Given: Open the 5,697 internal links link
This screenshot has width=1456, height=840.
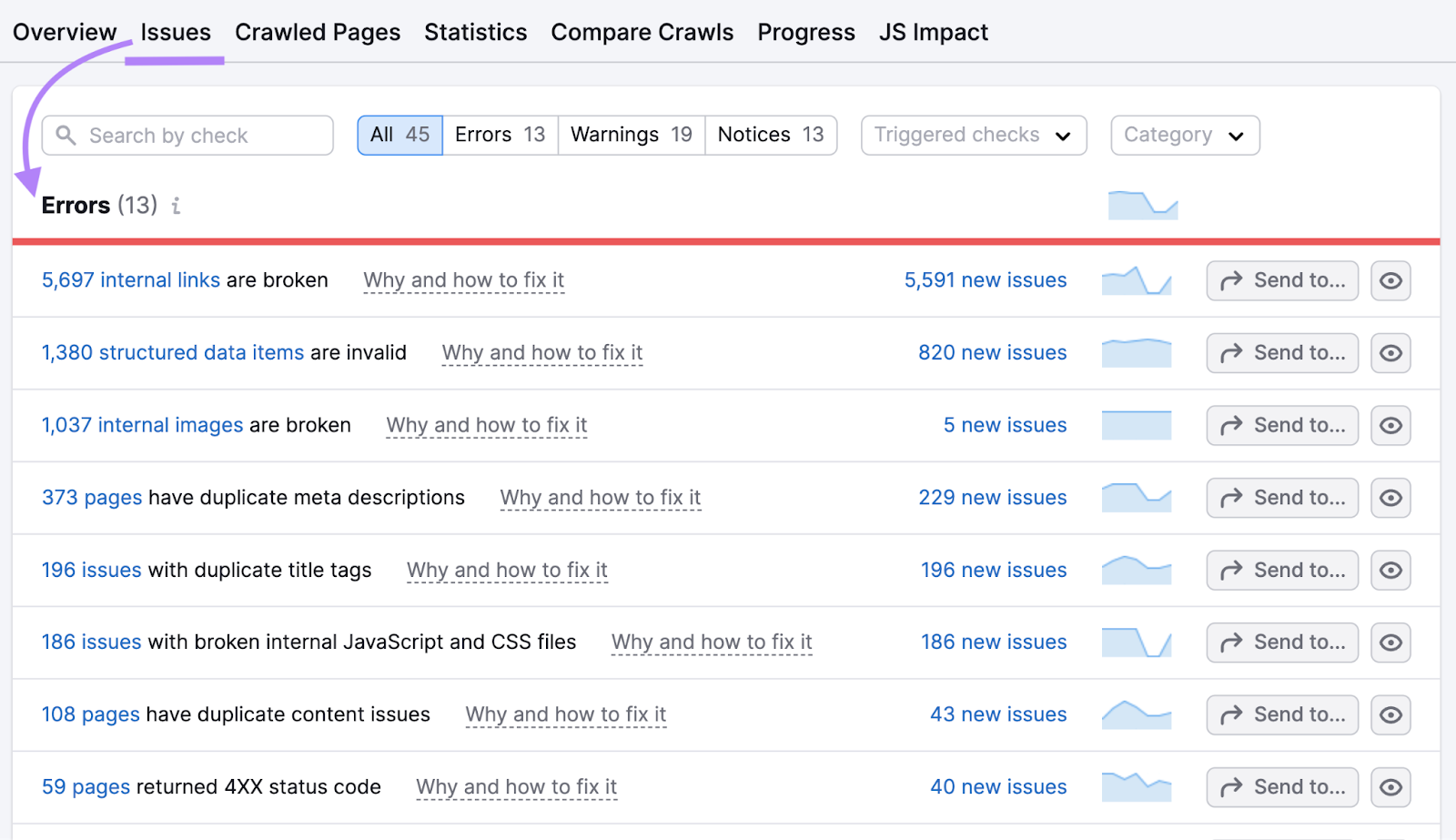Looking at the screenshot, I should coord(131,280).
